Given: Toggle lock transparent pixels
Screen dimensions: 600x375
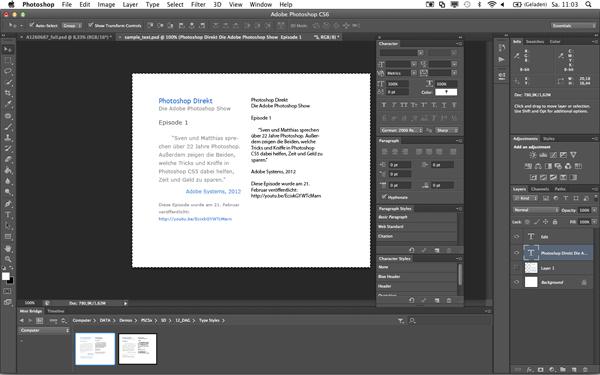Looking at the screenshot, I should click(x=527, y=222).
